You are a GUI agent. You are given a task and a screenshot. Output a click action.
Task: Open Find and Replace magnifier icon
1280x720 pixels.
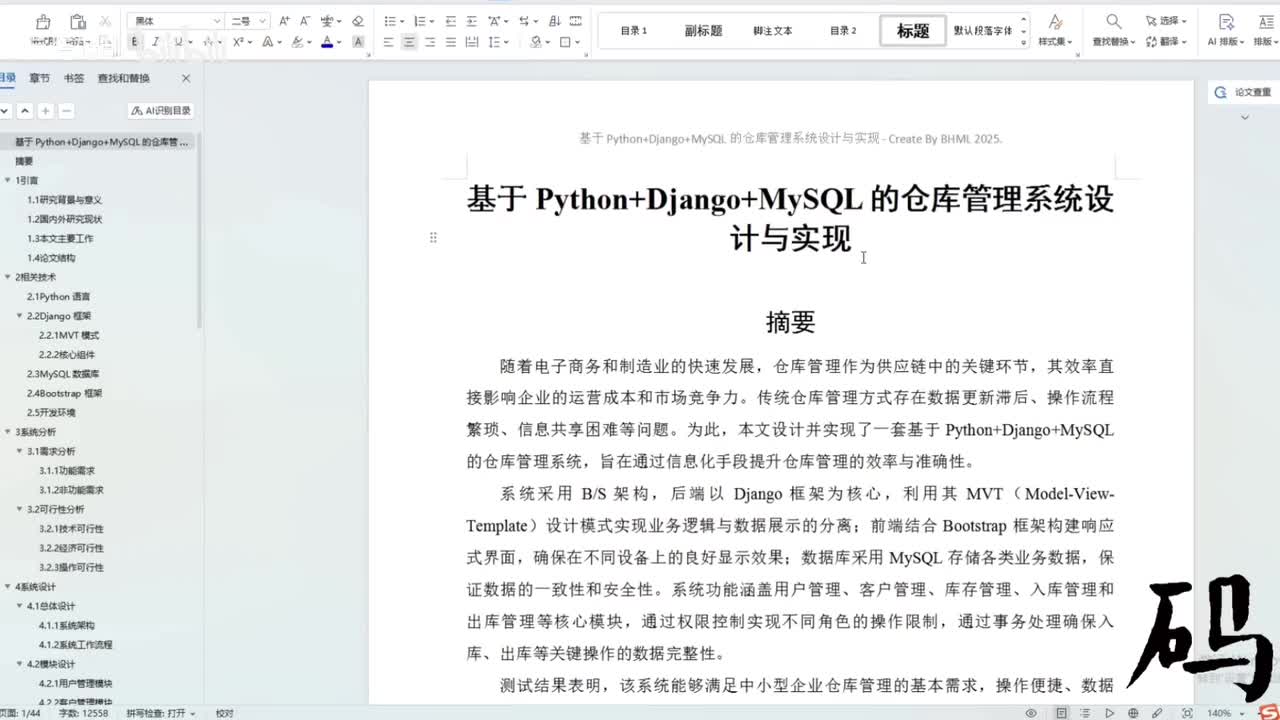[x=1113, y=21]
